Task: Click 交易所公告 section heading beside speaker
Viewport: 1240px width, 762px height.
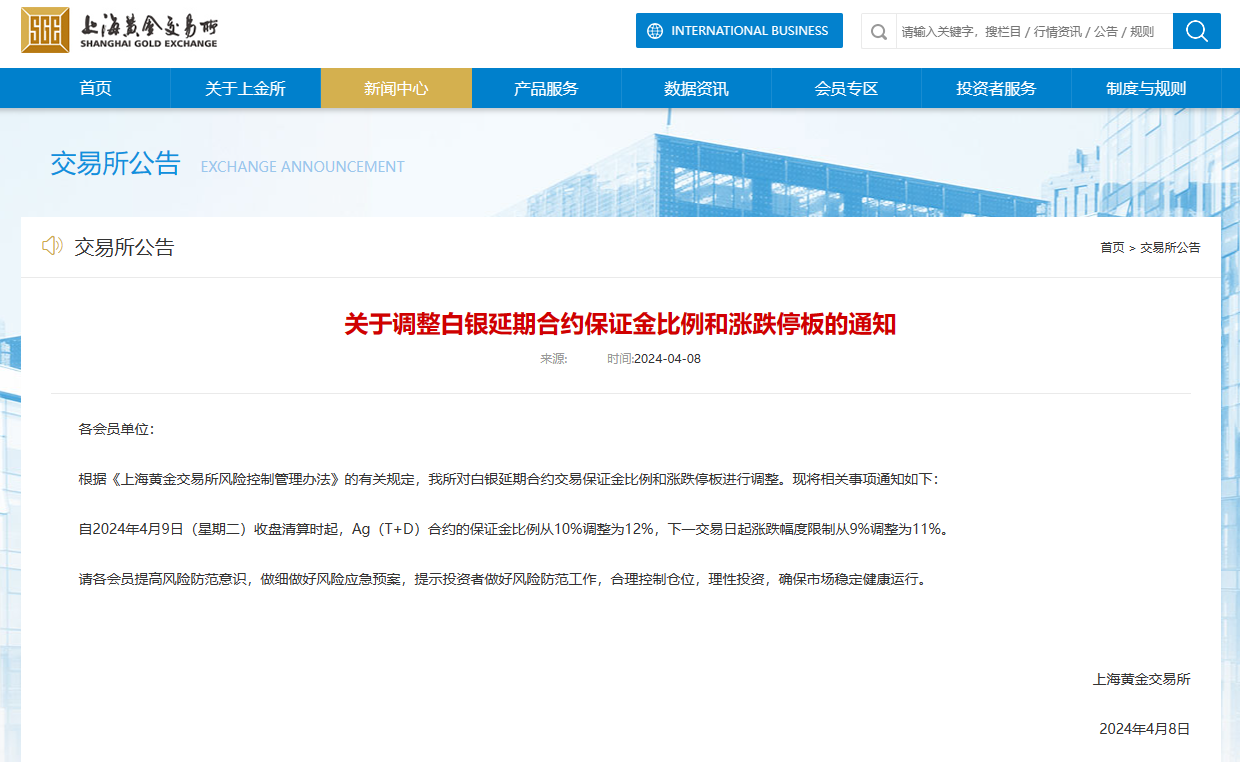Action: pos(124,247)
